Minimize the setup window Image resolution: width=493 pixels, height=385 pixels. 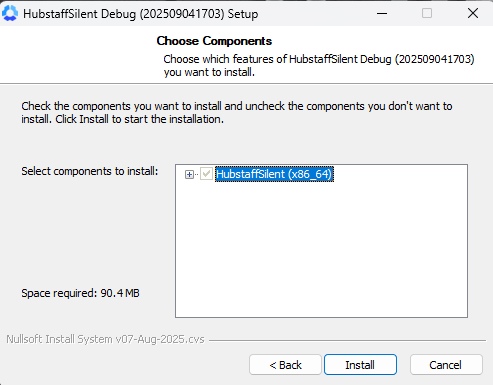[x=382, y=13]
